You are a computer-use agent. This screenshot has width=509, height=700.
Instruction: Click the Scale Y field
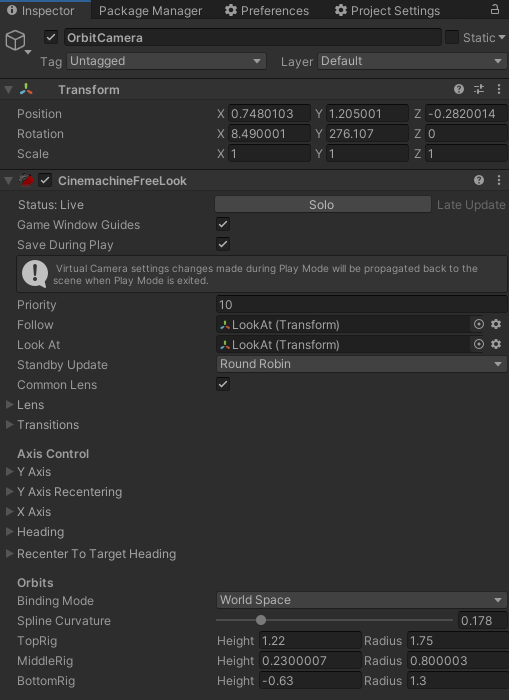click(367, 154)
